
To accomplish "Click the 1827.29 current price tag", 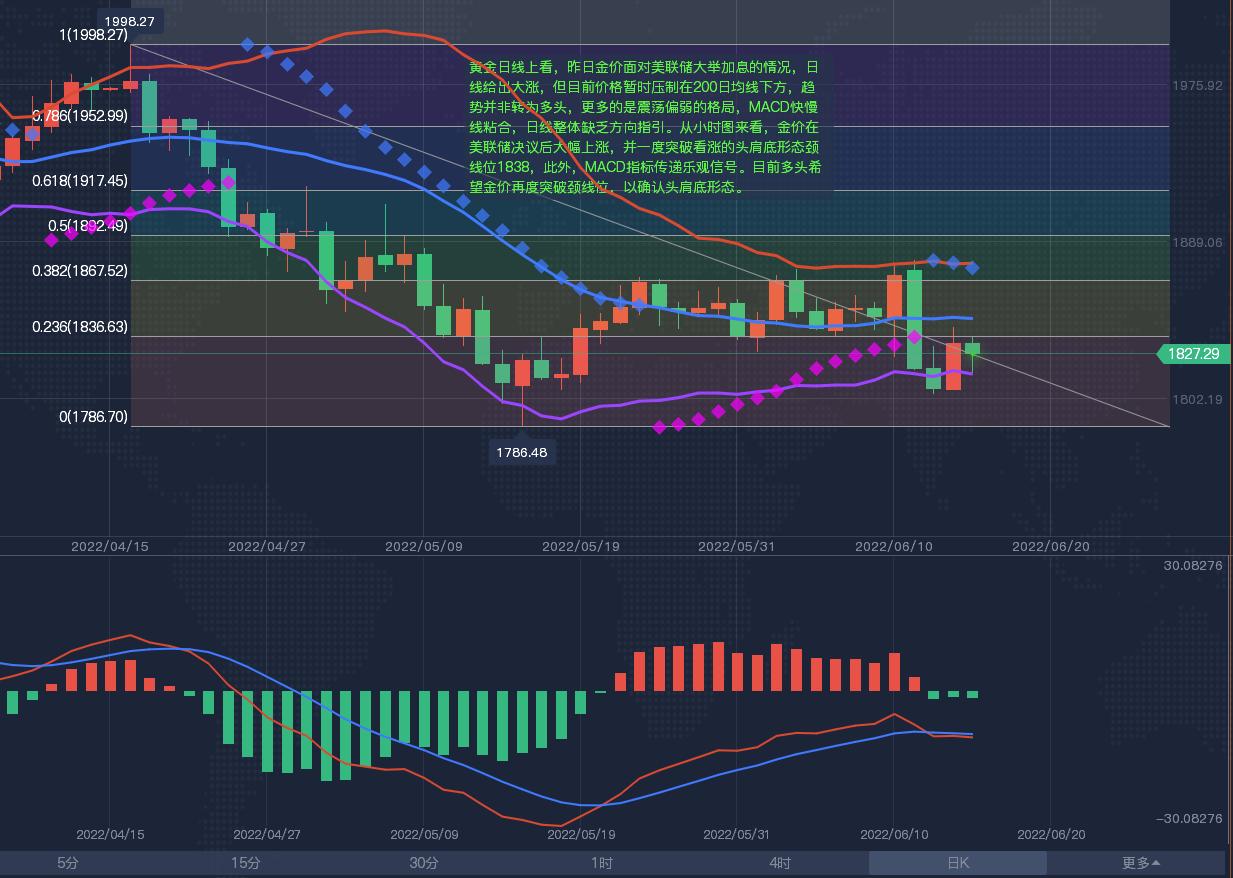I will [1193, 354].
